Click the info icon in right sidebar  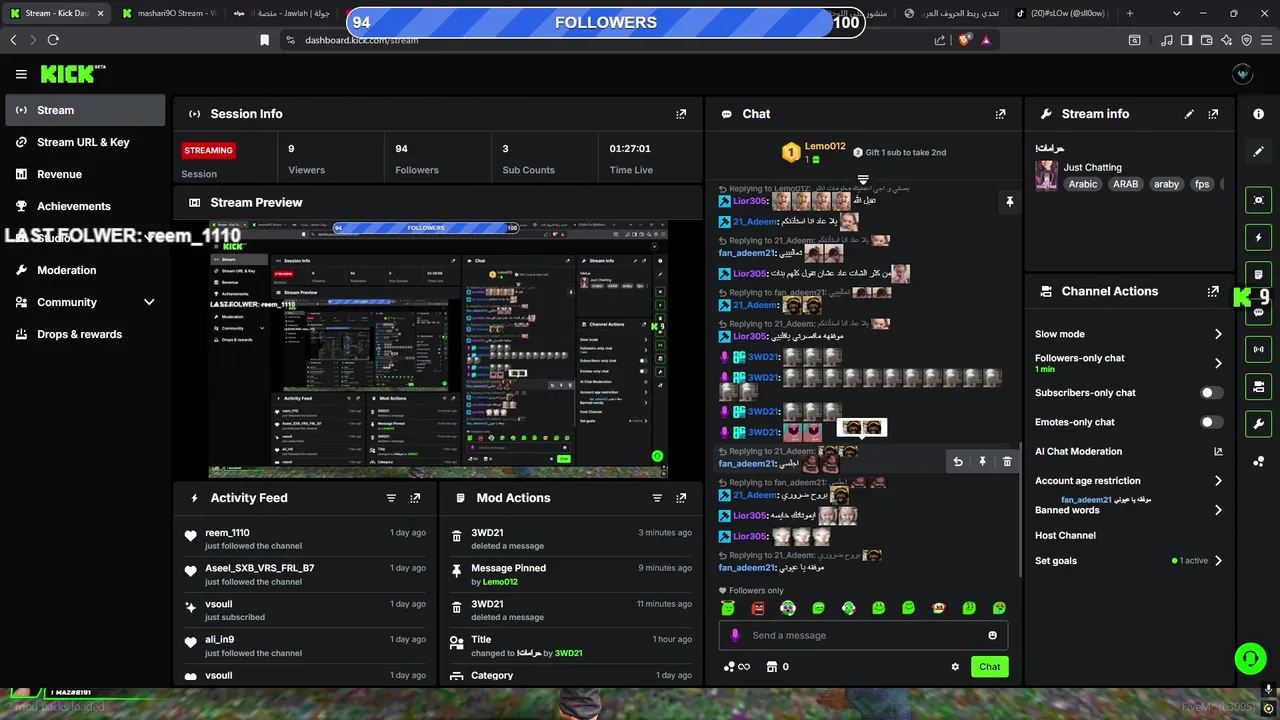(x=1258, y=114)
